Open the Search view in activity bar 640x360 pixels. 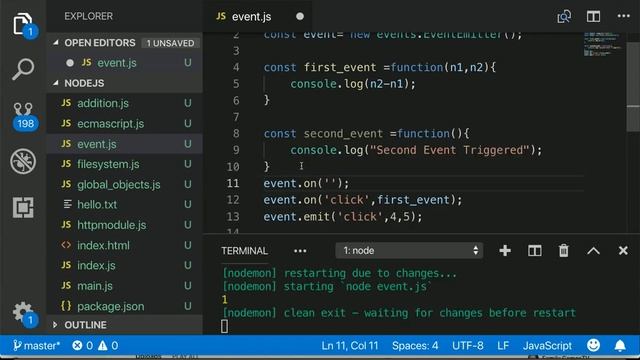pyautogui.click(x=23, y=69)
